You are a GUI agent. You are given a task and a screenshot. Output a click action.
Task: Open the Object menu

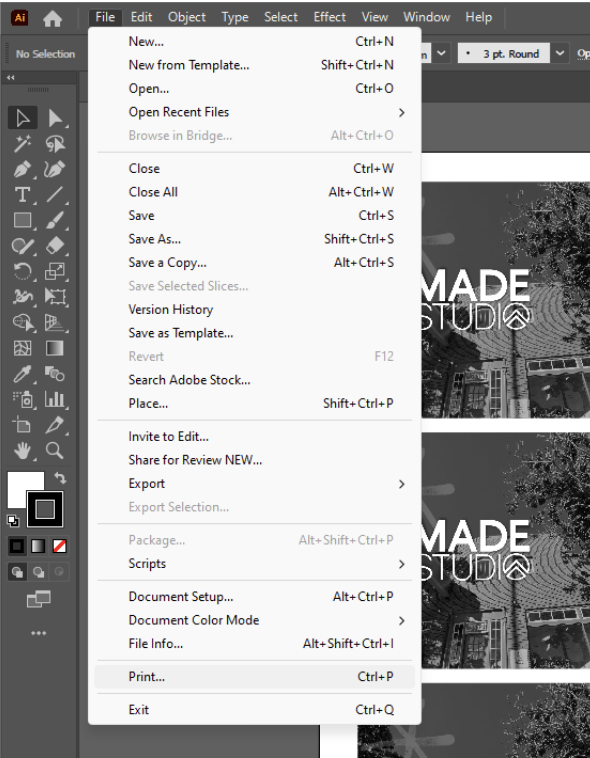pos(187,17)
